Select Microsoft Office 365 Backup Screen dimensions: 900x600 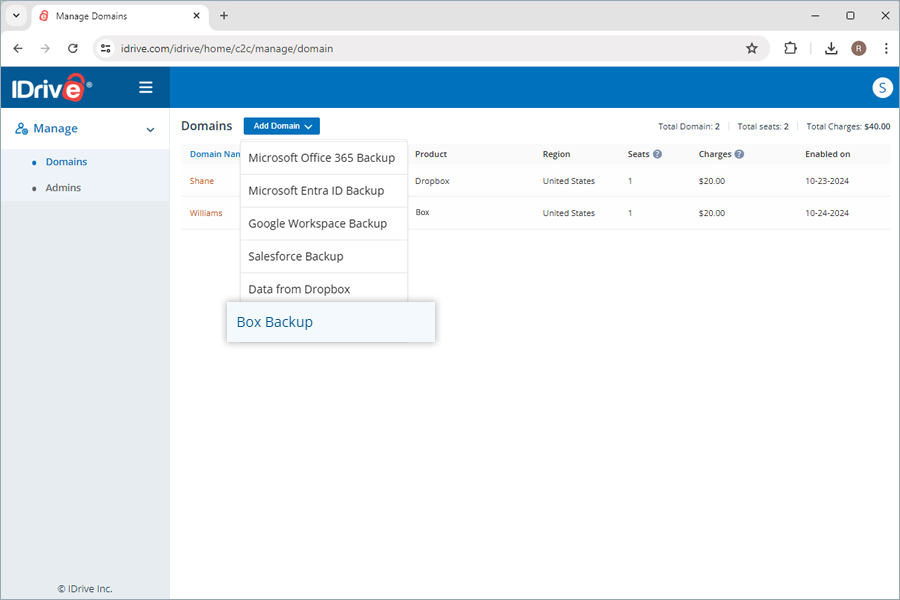tap(324, 158)
